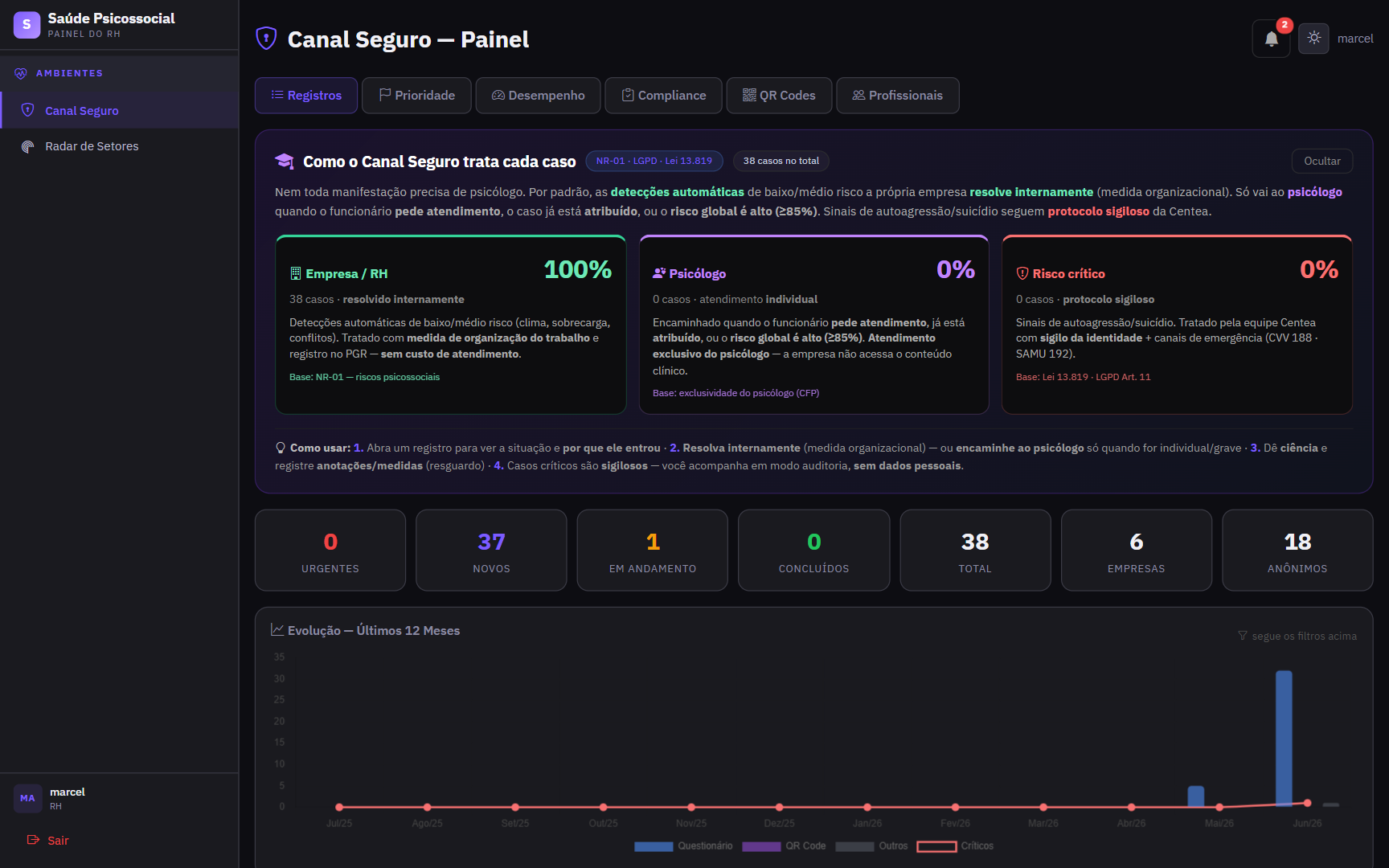
Task: Toggle Questionário series in chart legend
Action: [x=683, y=846]
